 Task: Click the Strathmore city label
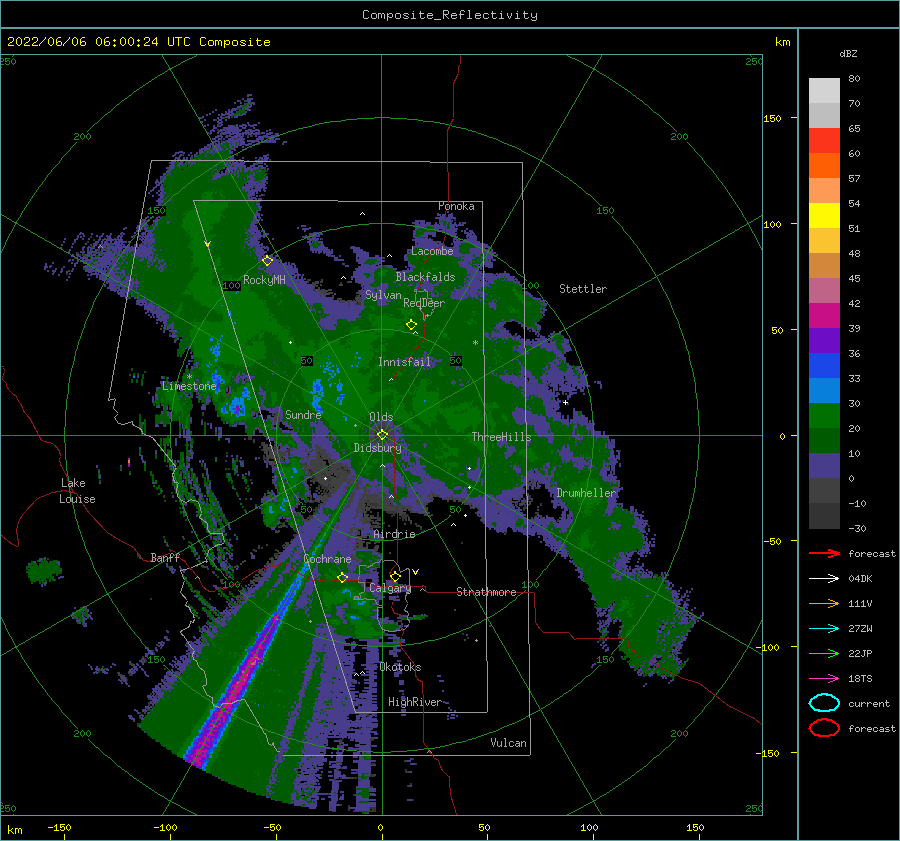click(x=486, y=592)
